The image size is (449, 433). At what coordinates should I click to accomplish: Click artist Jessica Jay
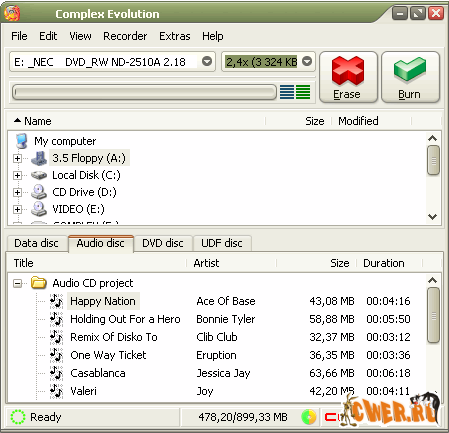click(223, 373)
